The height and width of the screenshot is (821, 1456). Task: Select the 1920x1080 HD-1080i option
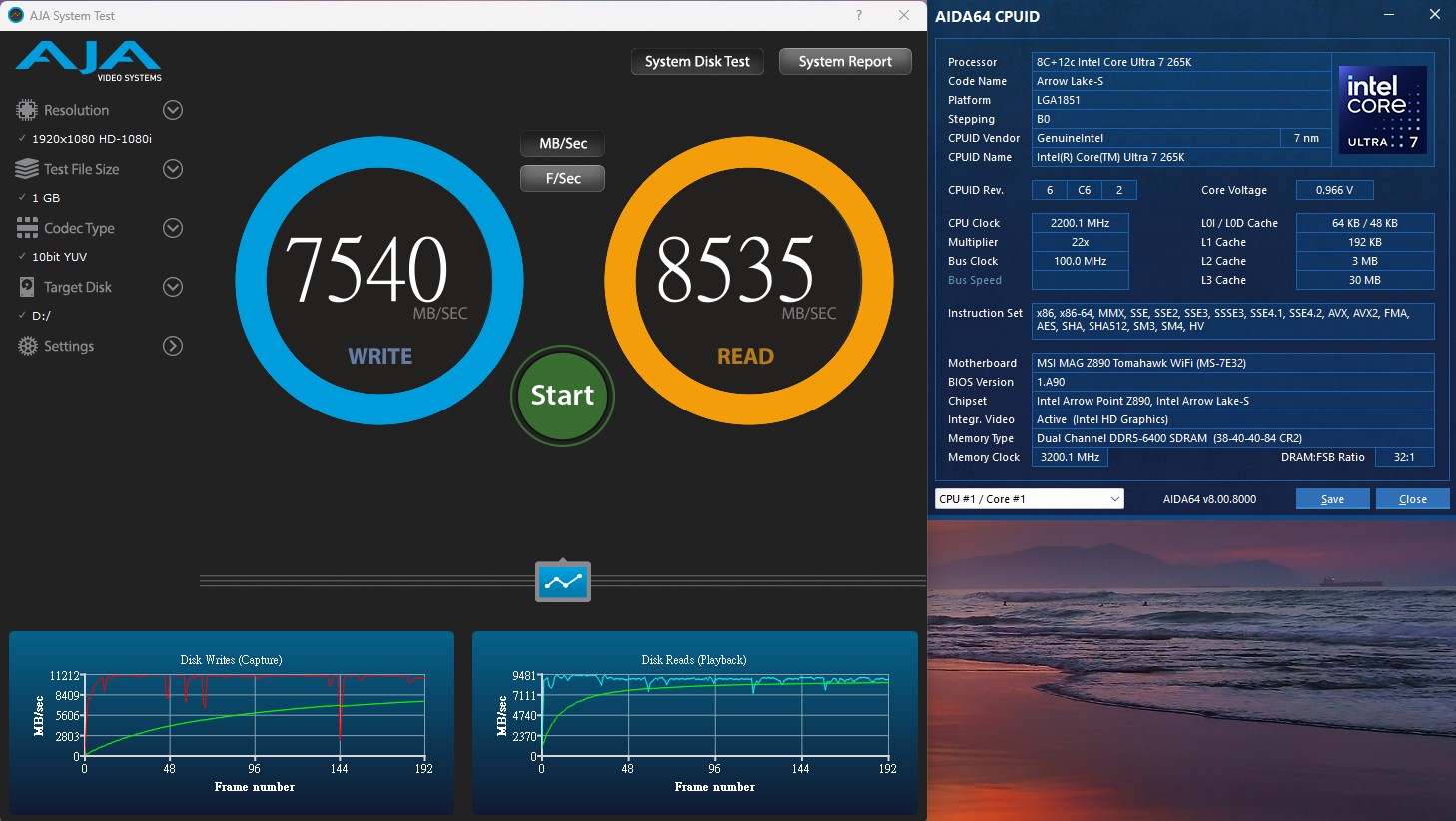click(91, 139)
